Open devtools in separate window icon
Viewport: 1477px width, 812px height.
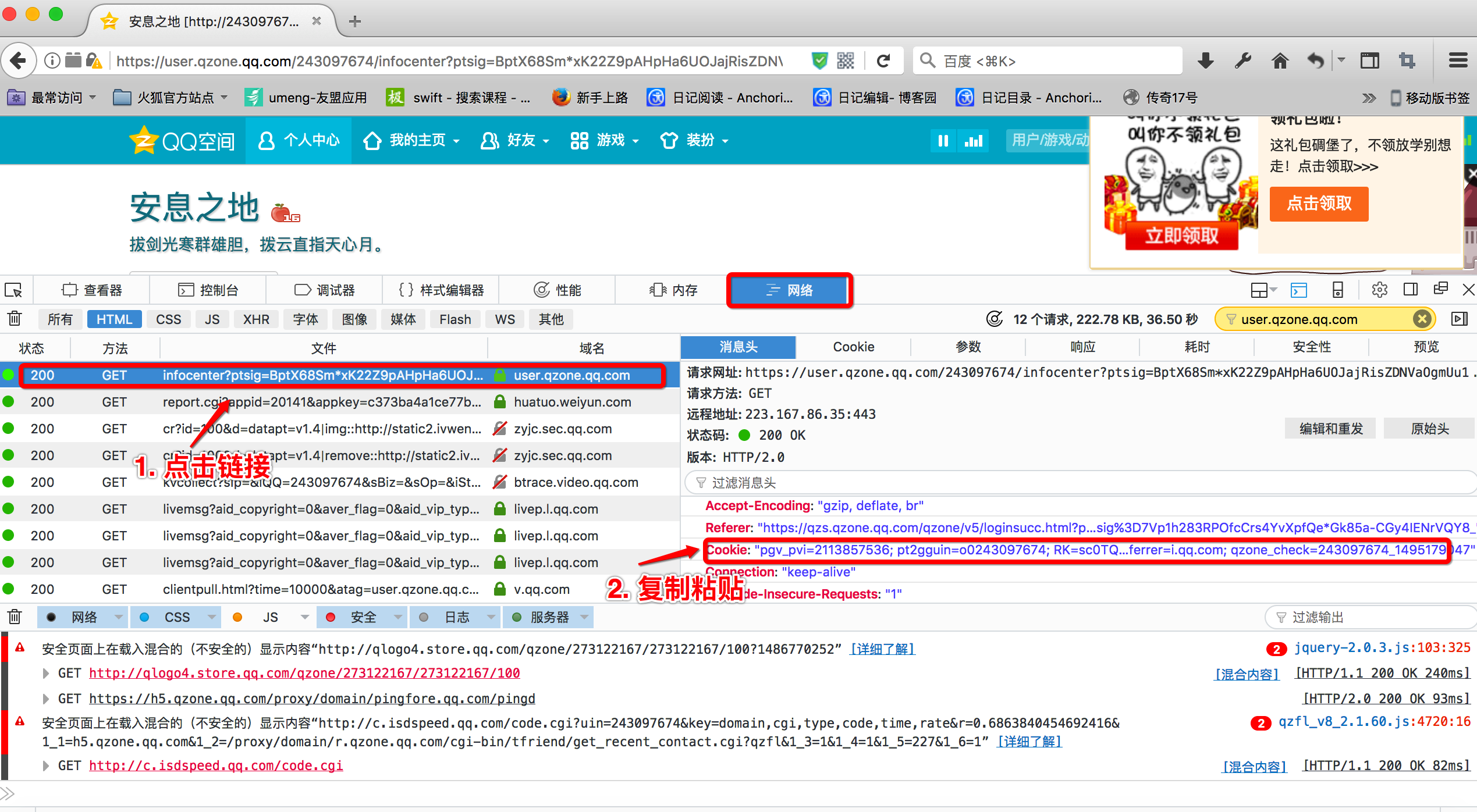click(x=1440, y=289)
